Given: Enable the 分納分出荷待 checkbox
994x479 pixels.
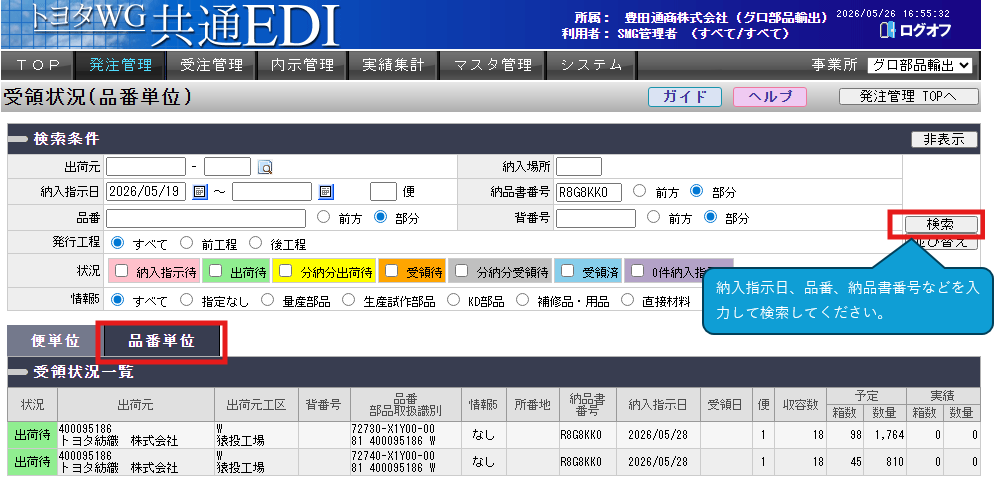Looking at the screenshot, I should (x=286, y=271).
